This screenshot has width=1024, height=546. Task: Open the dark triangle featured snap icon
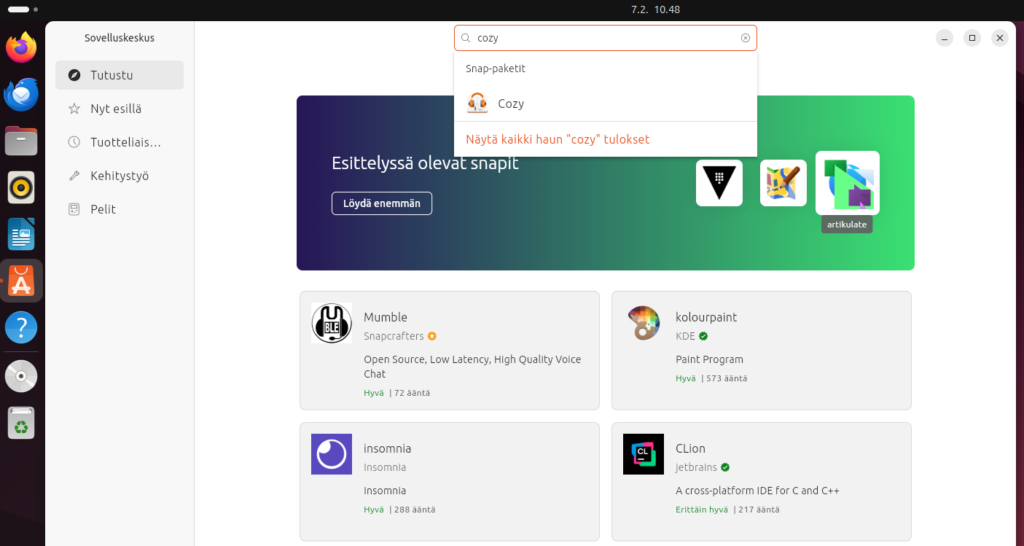point(719,183)
